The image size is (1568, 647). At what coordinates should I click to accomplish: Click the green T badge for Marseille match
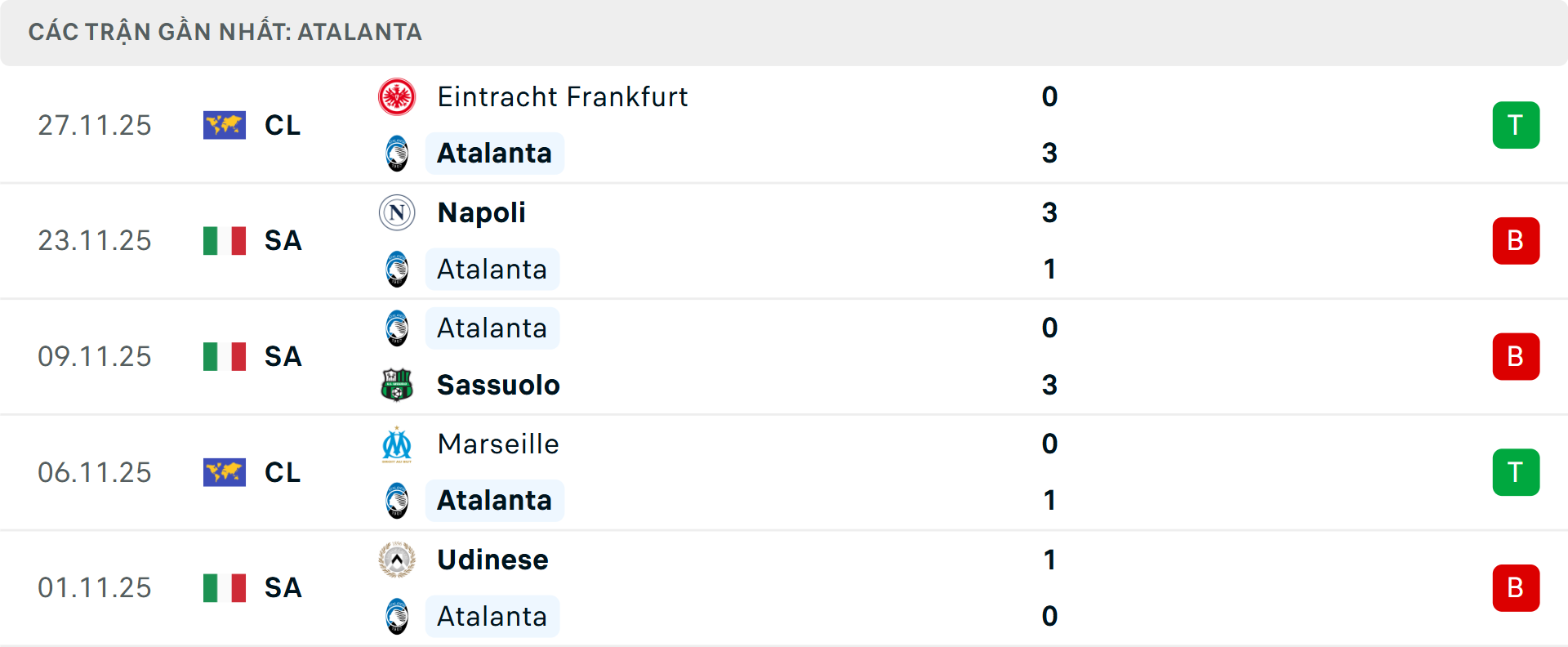tap(1516, 472)
